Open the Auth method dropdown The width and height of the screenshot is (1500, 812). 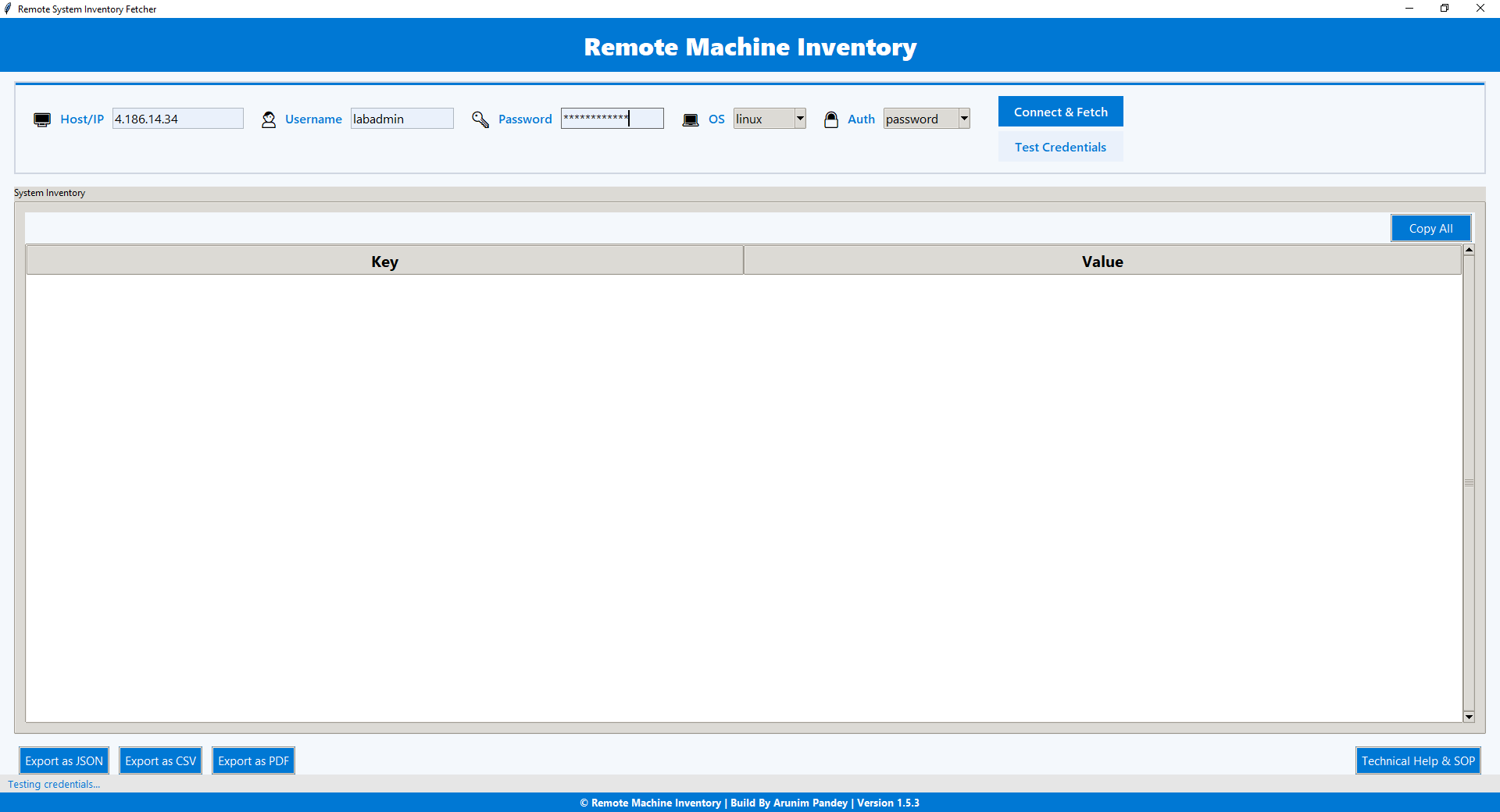tap(963, 118)
